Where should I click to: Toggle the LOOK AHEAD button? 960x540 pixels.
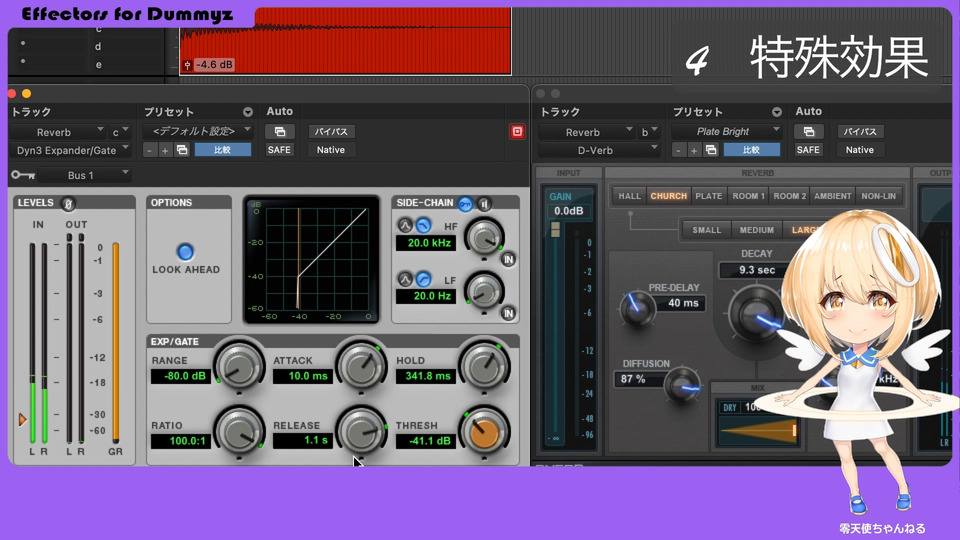(185, 252)
